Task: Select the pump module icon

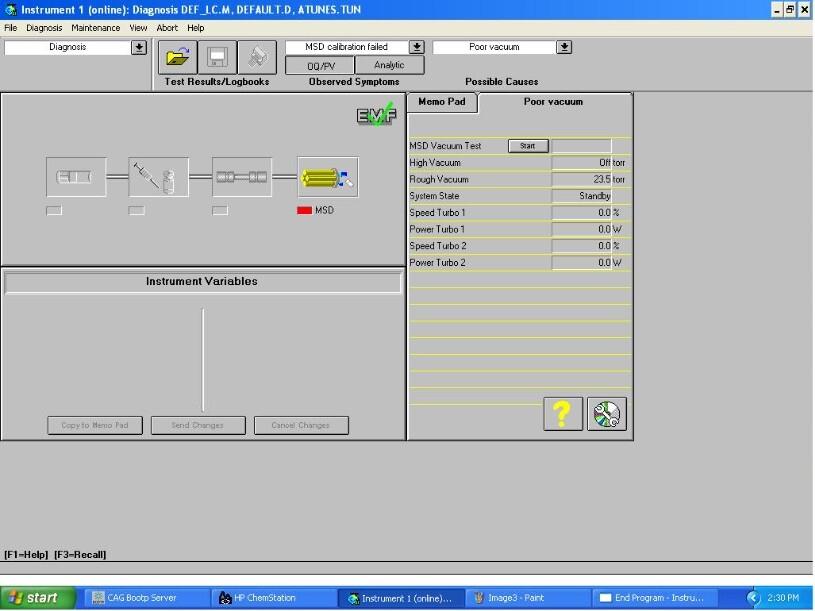Action: click(76, 177)
